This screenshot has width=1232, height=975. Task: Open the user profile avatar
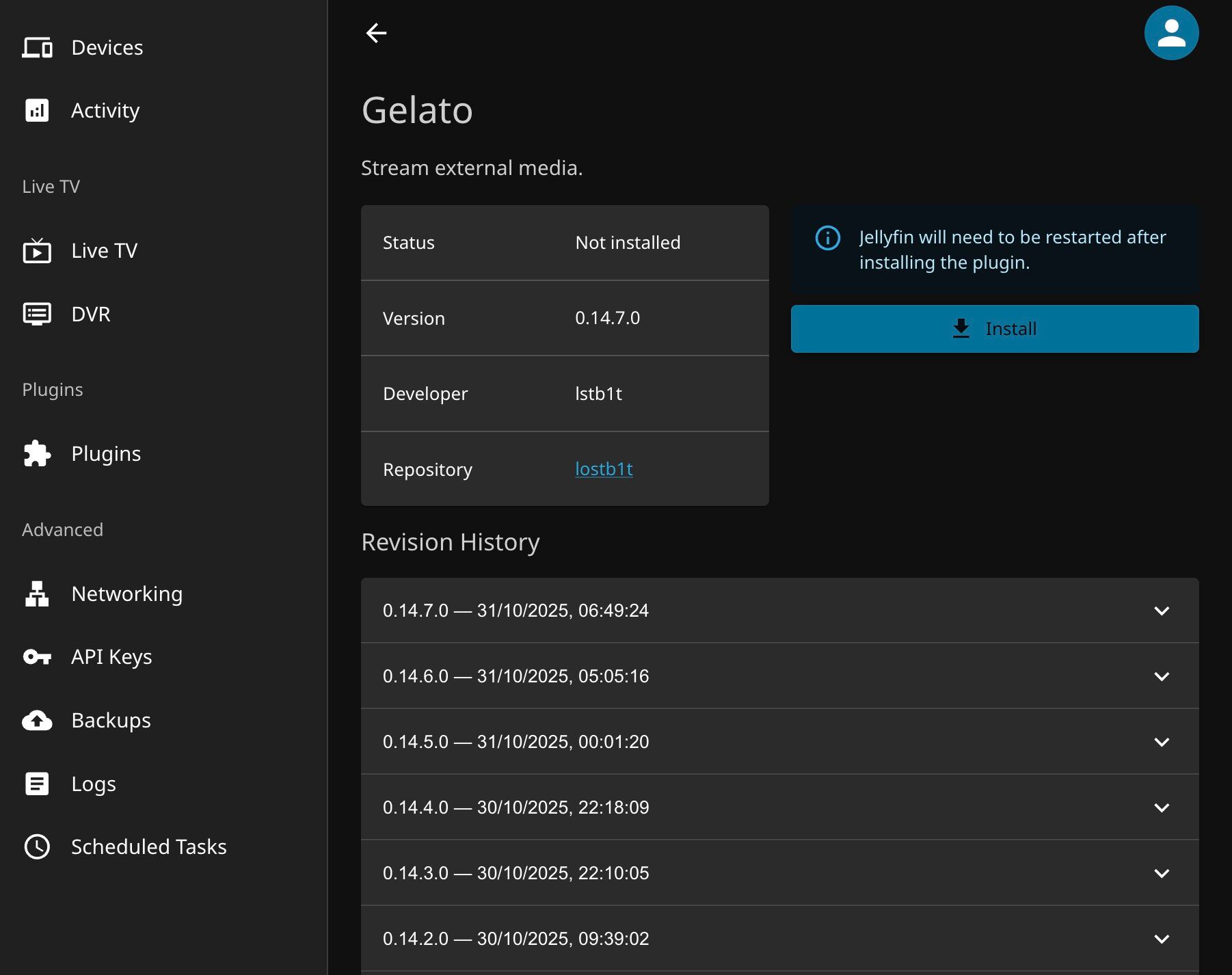tap(1170, 33)
